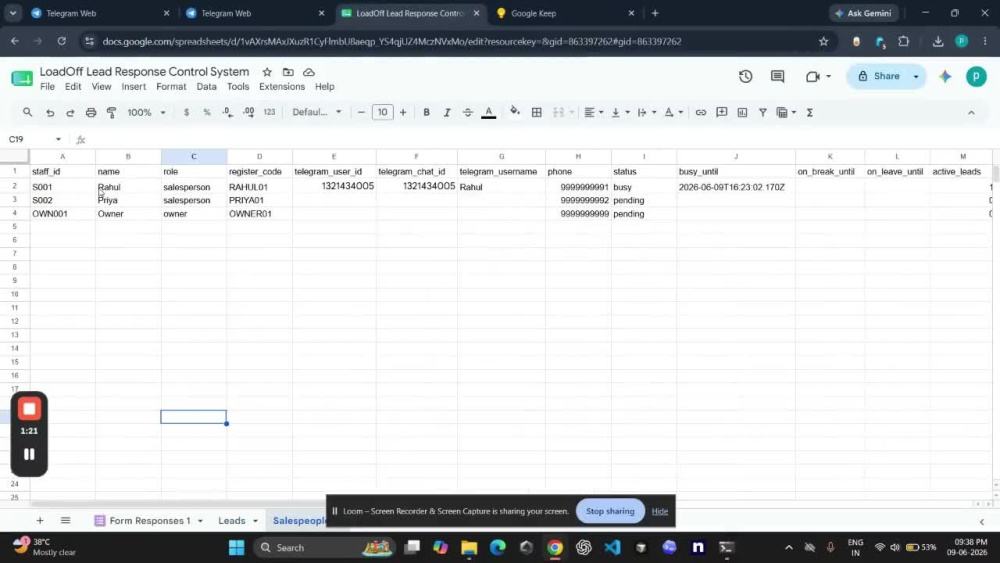Open Google Keep browser tab
The height and width of the screenshot is (563, 1000).
[x=566, y=13]
